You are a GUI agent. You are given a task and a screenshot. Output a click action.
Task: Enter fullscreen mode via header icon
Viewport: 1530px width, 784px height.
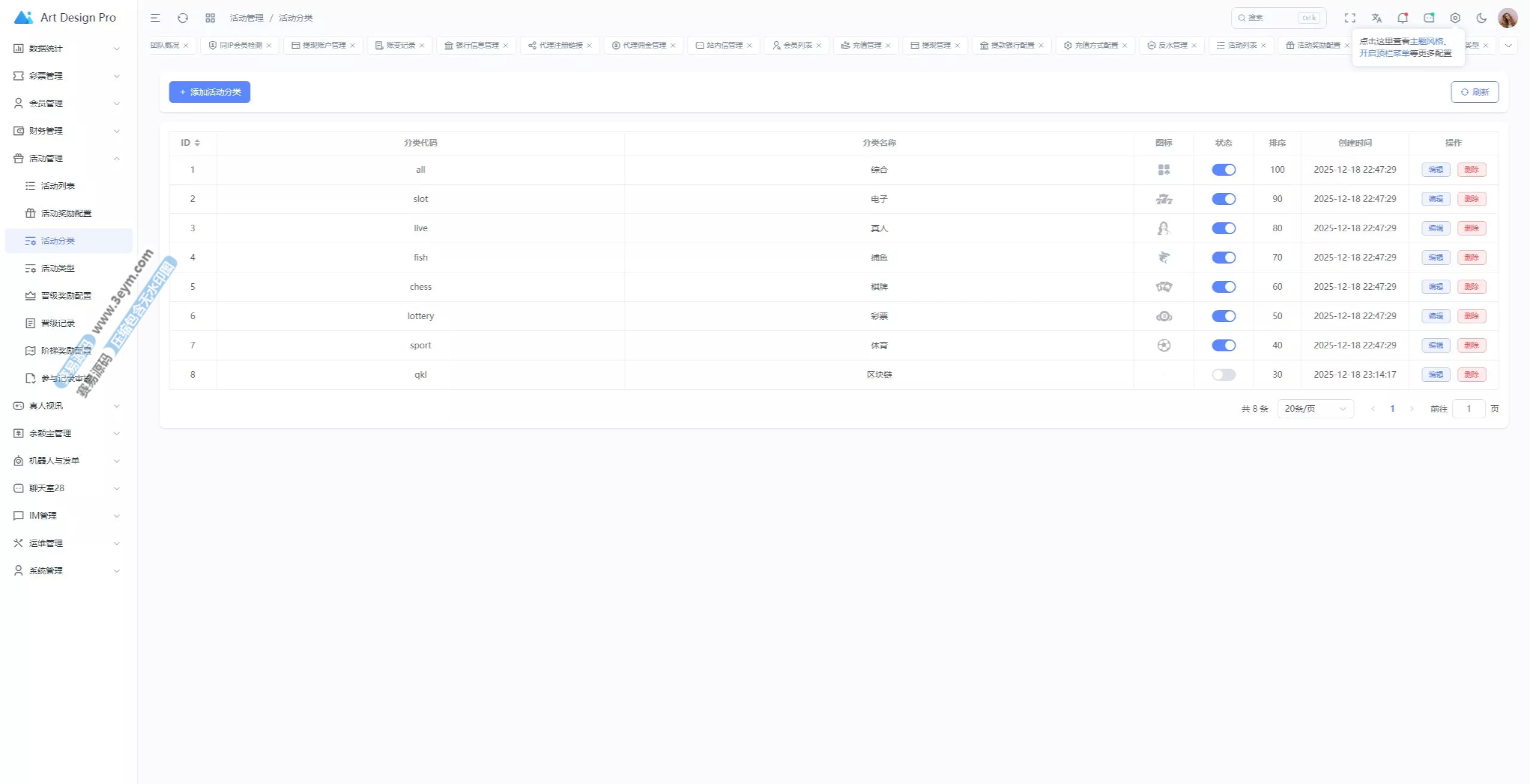coord(1350,18)
